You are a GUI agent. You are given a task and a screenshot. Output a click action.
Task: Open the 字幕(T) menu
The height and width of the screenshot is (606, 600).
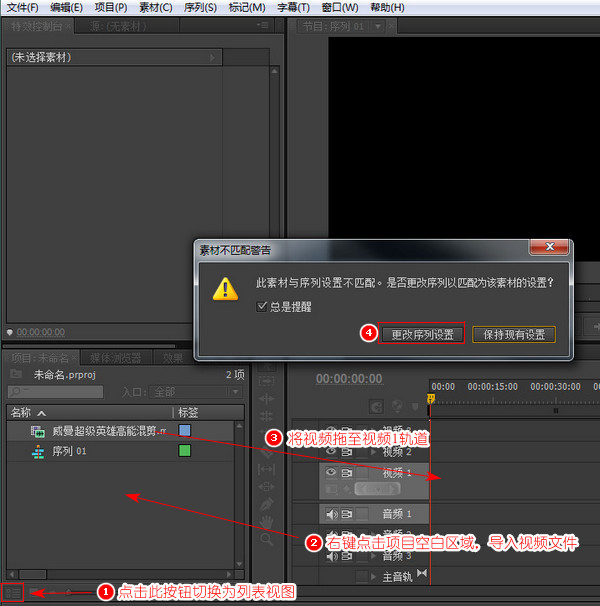pos(293,7)
